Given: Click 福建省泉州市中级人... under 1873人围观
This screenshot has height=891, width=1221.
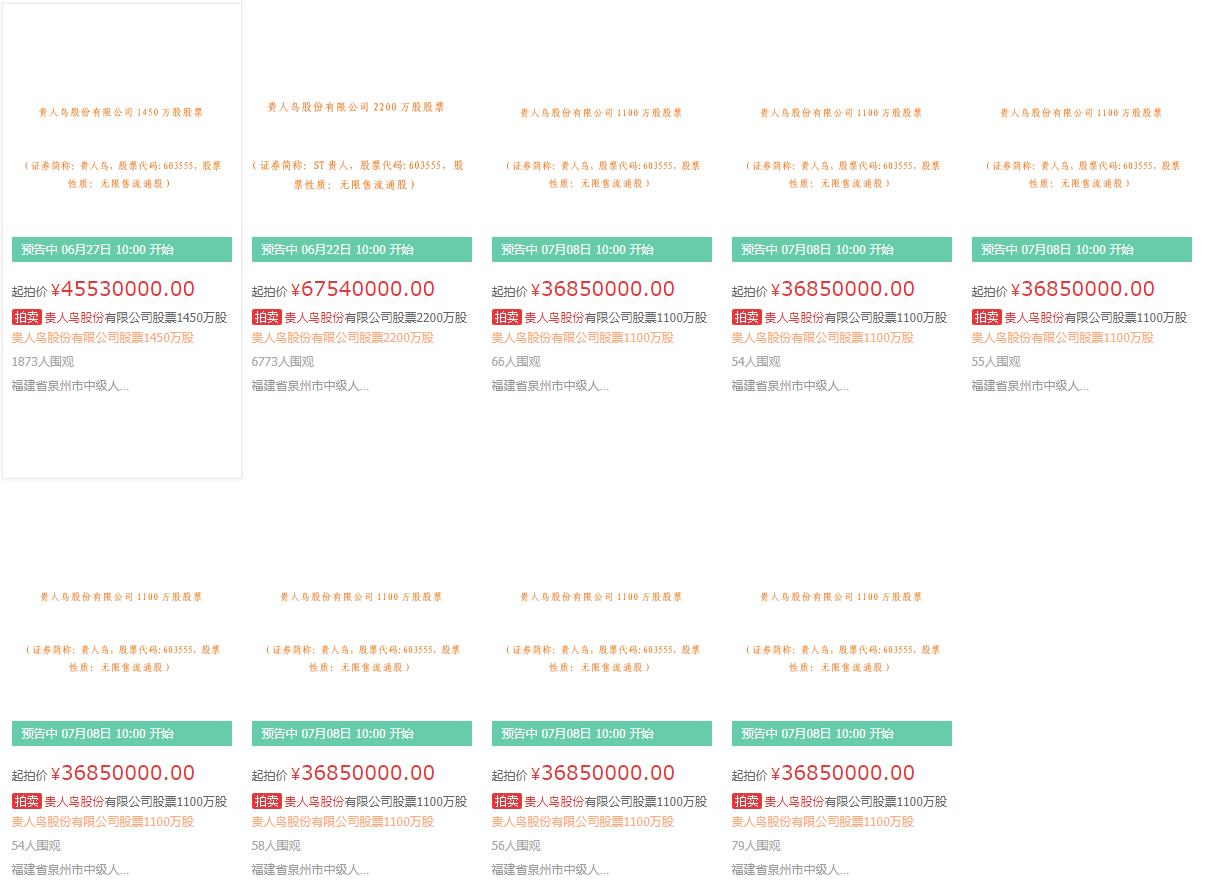Looking at the screenshot, I should (71, 386).
